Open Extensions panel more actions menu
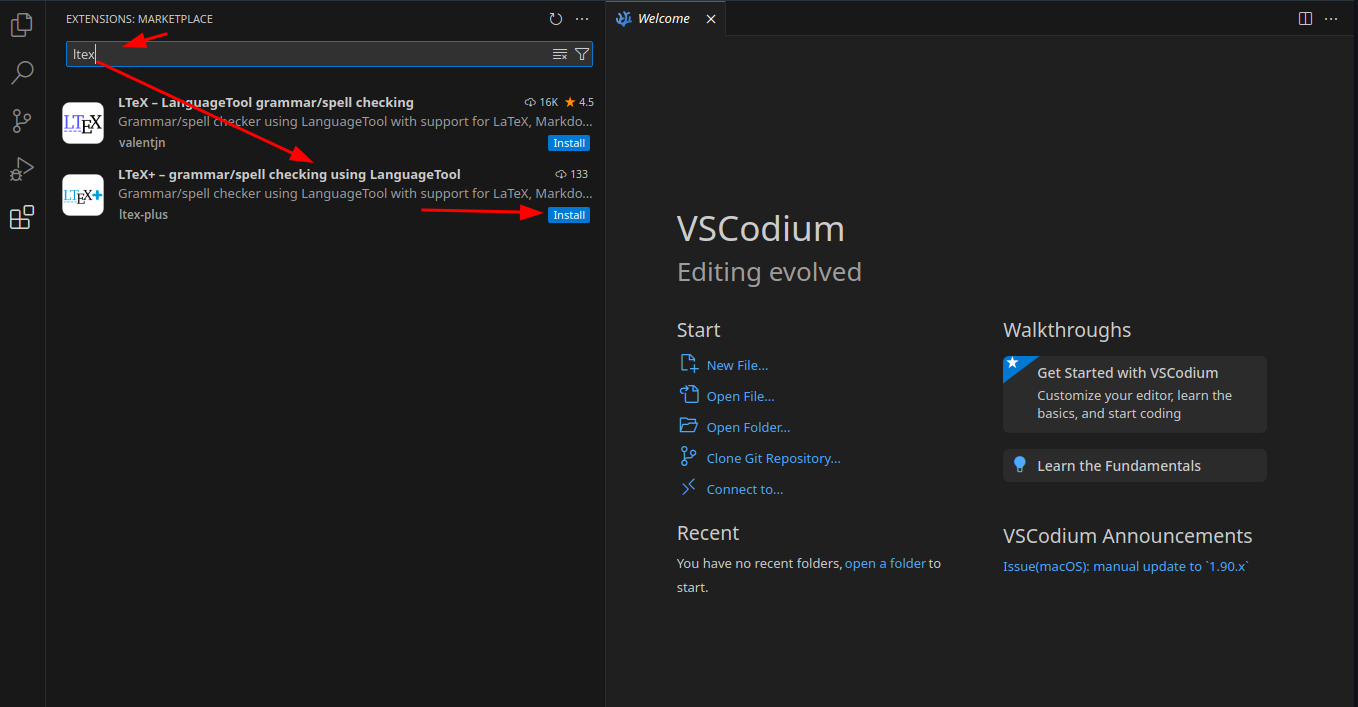1358x707 pixels. tap(582, 19)
